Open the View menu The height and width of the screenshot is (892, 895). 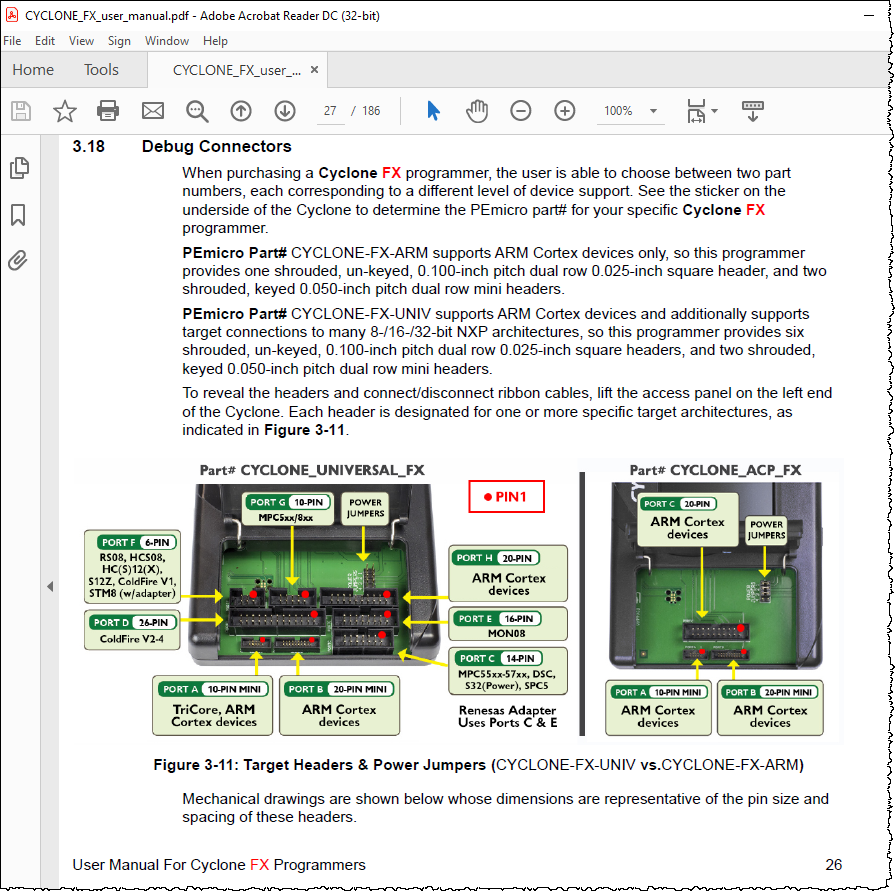81,41
